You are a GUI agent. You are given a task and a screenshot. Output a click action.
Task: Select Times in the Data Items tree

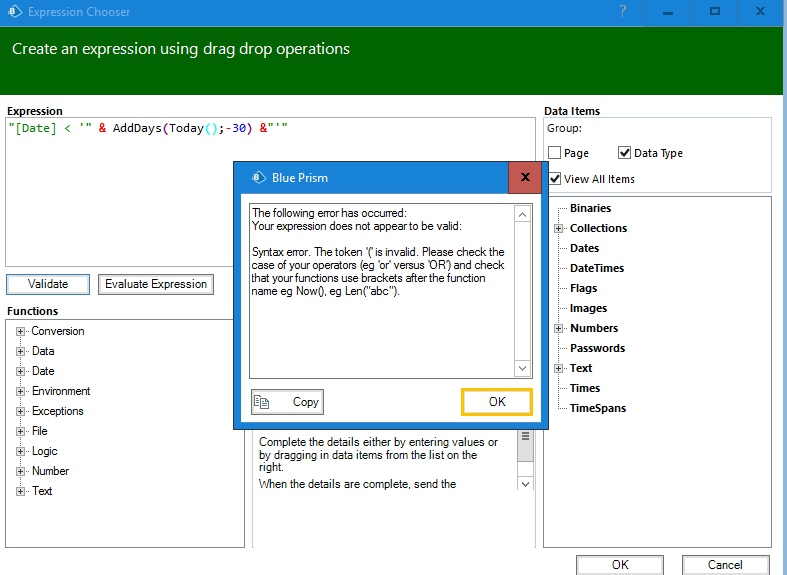point(585,388)
